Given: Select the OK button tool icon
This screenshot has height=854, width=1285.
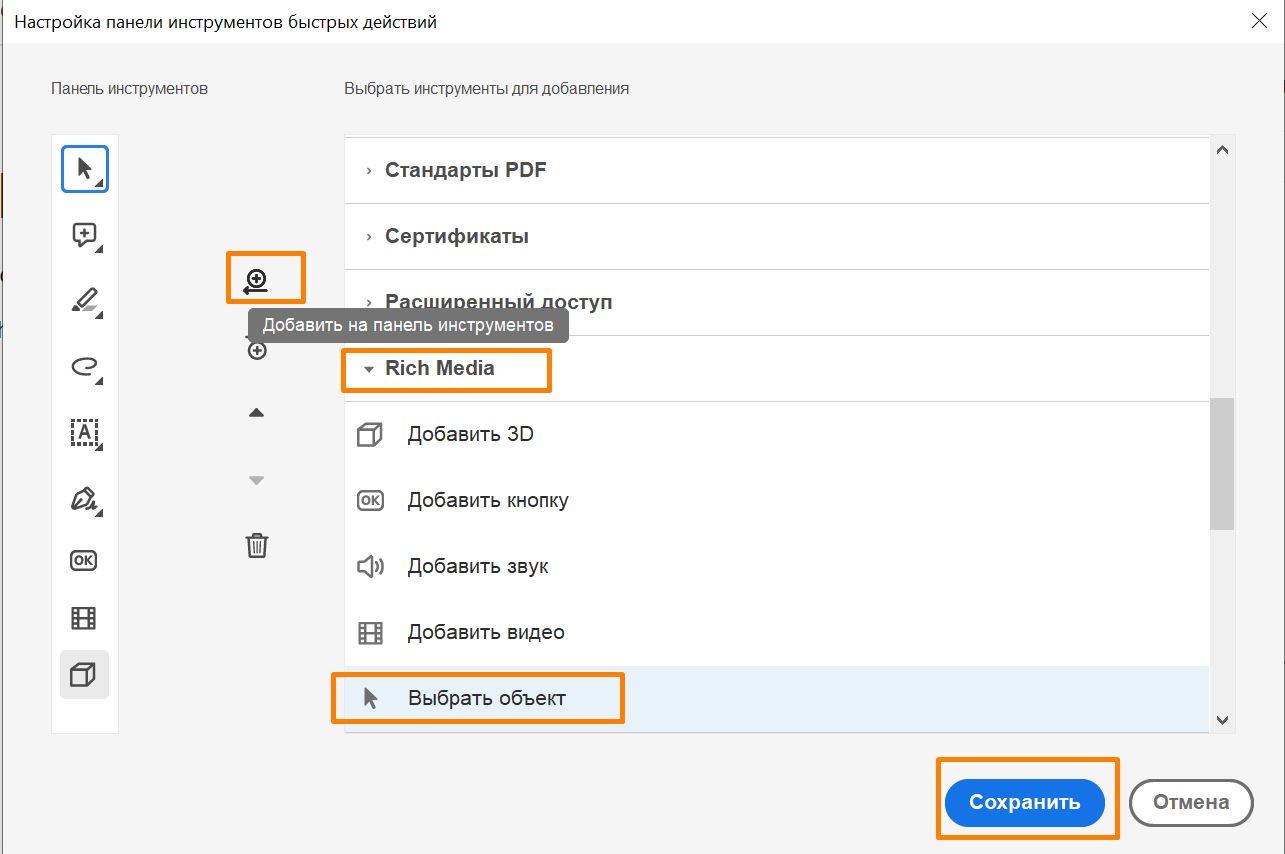Looking at the screenshot, I should (x=84, y=560).
